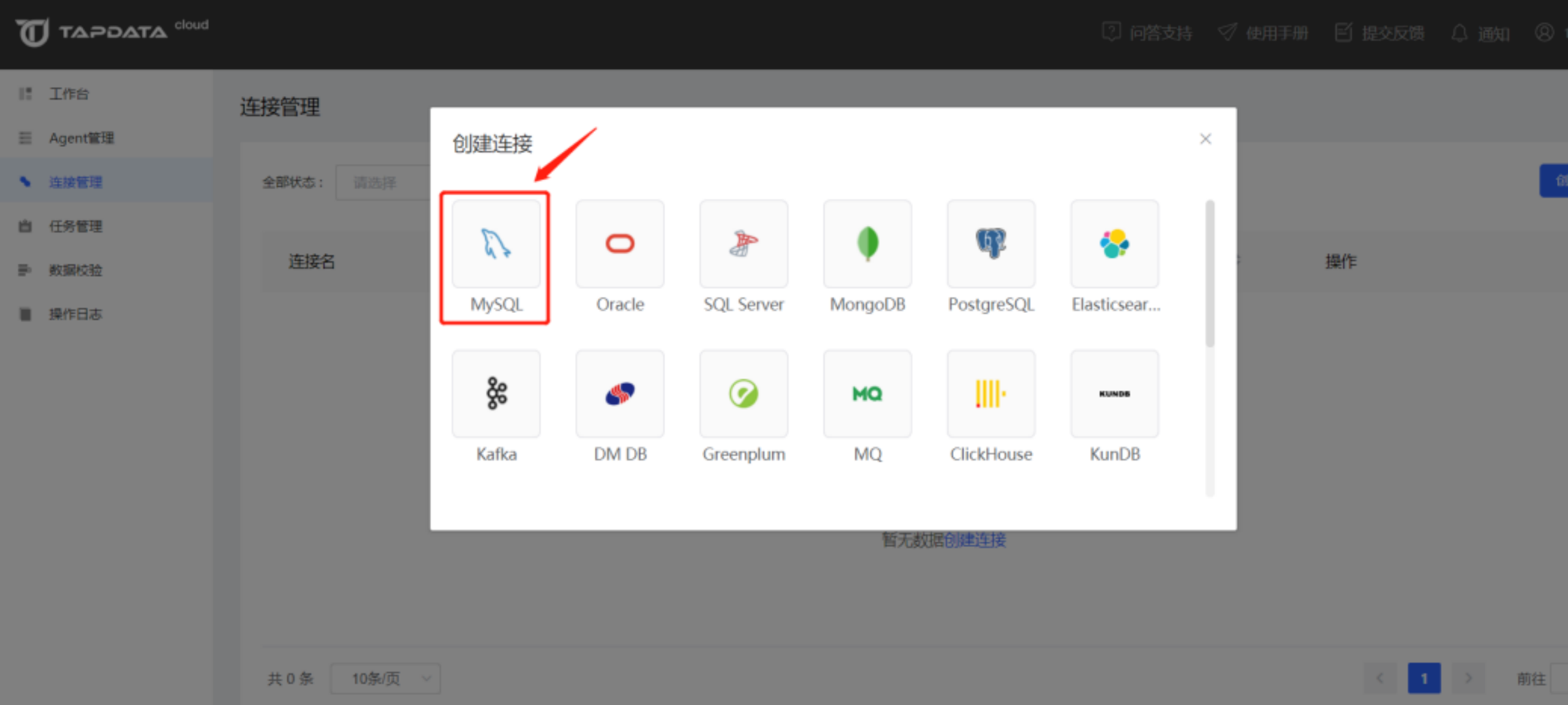Pick the DM DB icon
Screen dimensions: 1568x705
click(620, 394)
